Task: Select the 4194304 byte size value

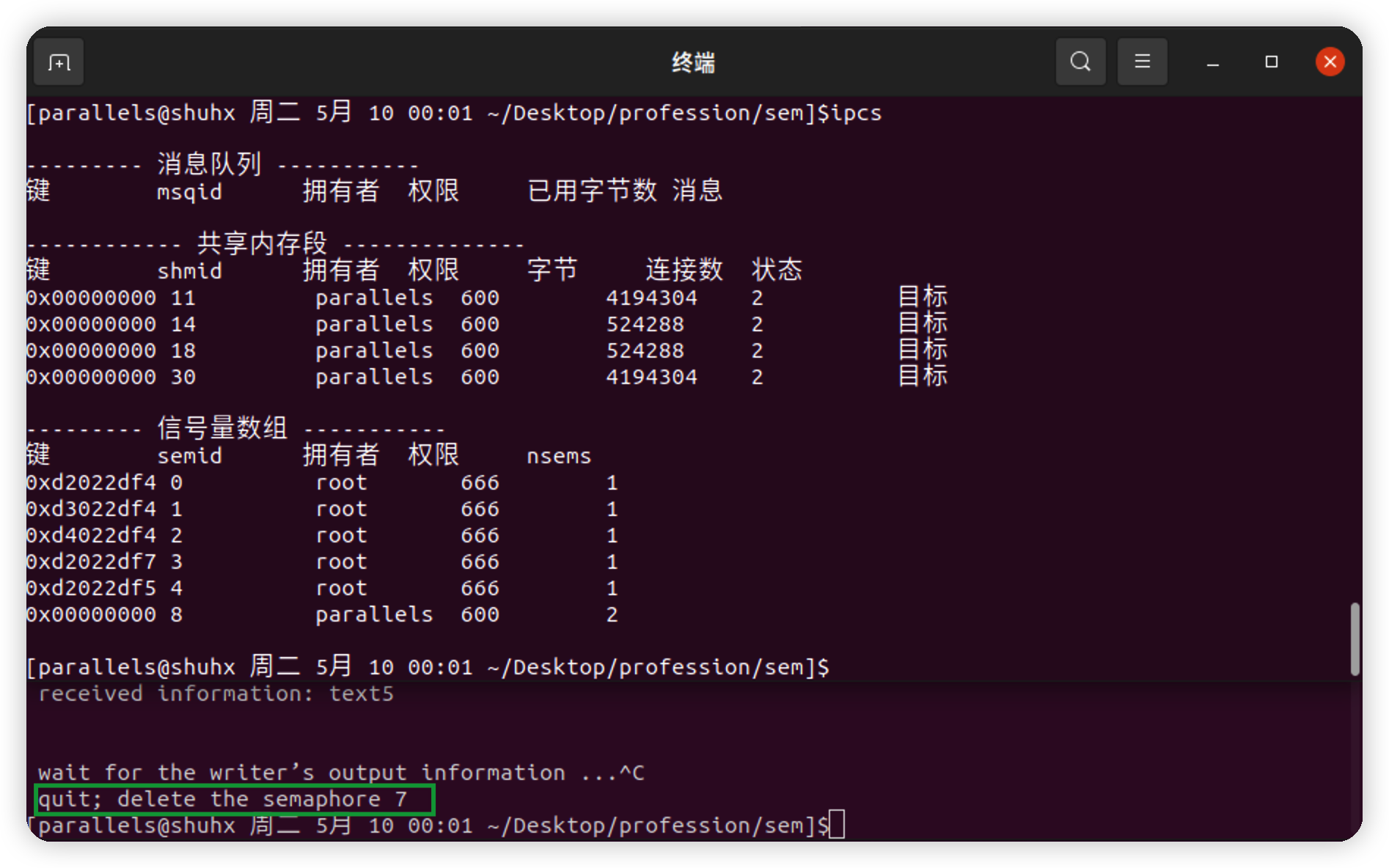Action: (651, 298)
